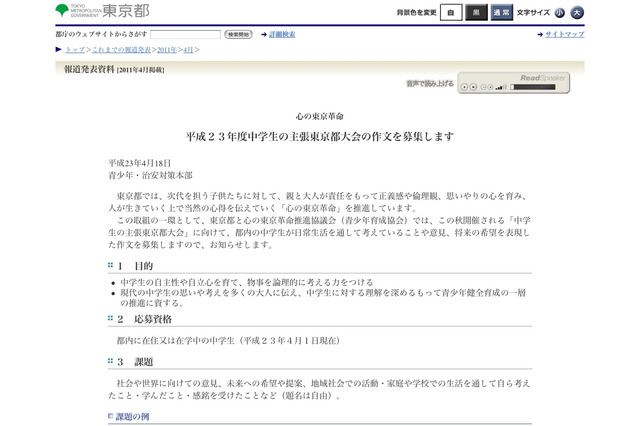Image resolution: width=640 pixels, height=426 pixels.
Task: Click the 検索開始 search button
Action: click(238, 35)
